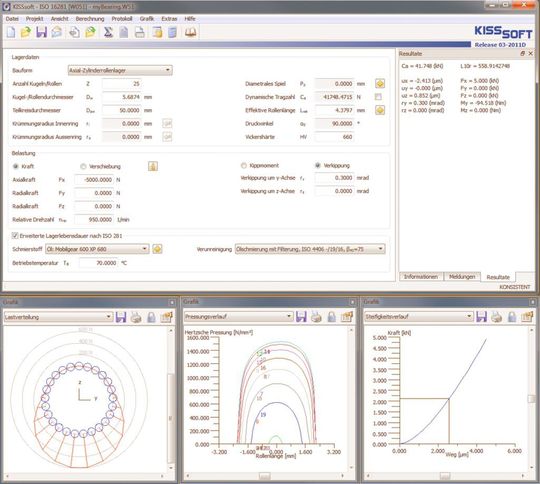Save calculation with toolbar floppy icon
This screenshot has height=484, width=540.
pyautogui.click(x=41, y=32)
